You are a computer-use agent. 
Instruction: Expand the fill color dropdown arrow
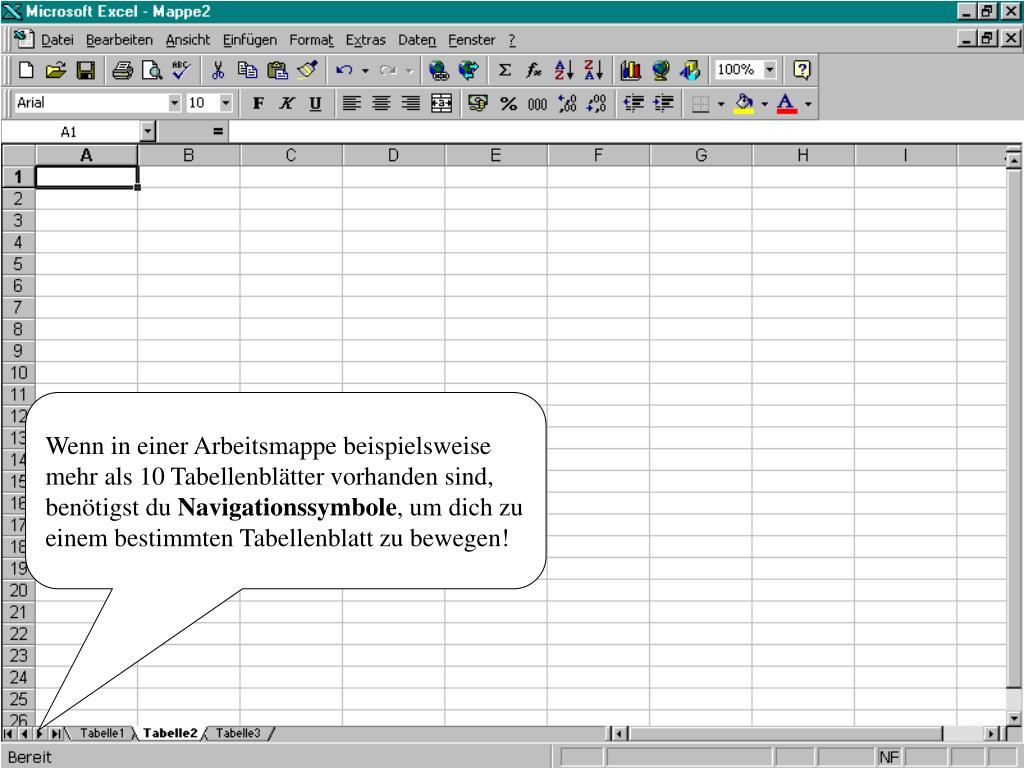coord(764,104)
